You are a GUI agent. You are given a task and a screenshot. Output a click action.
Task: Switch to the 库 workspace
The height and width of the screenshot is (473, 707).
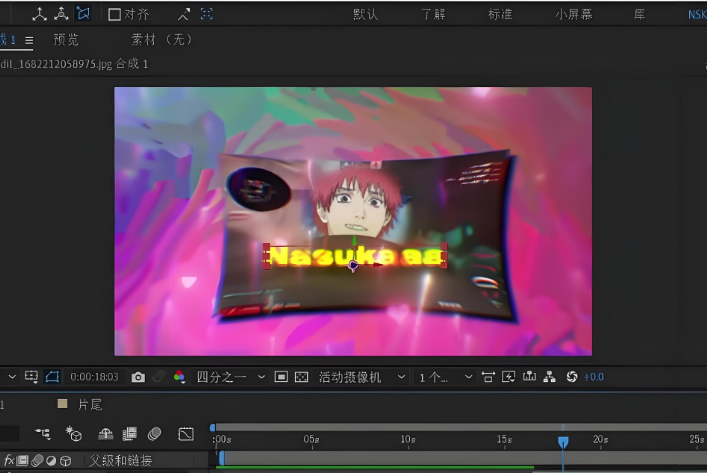[639, 14]
